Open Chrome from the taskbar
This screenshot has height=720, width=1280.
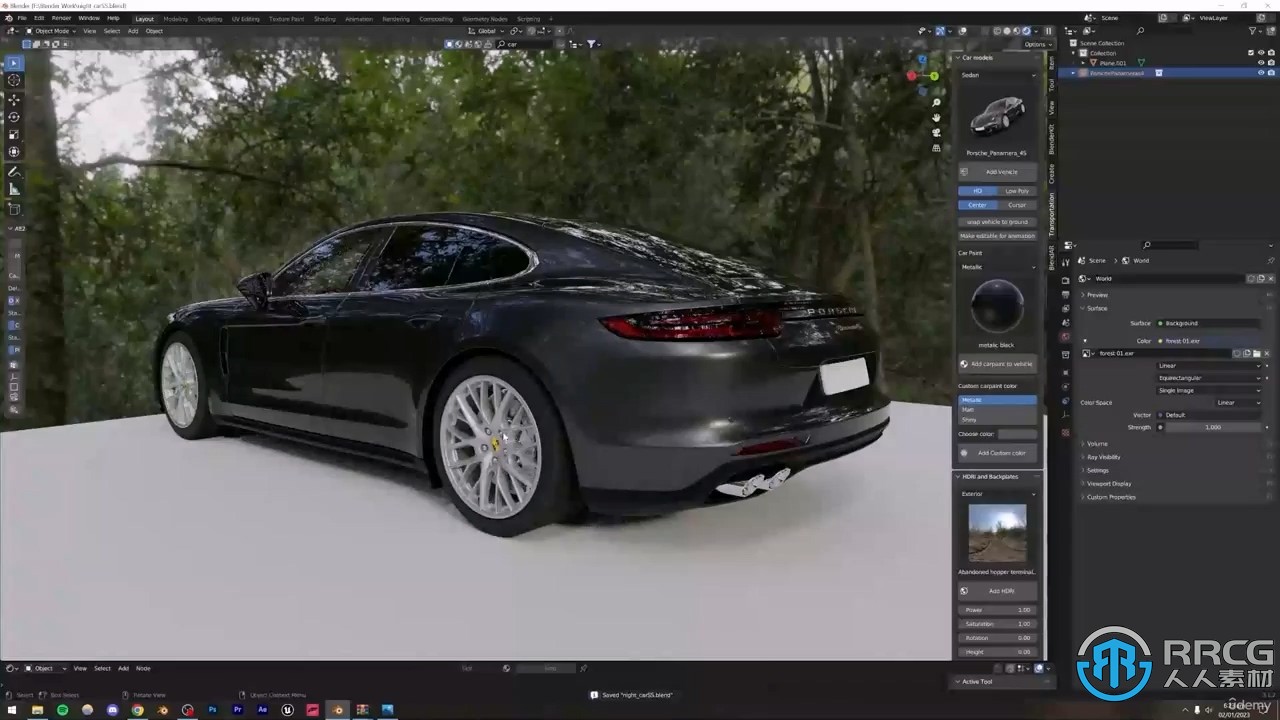[x=137, y=710]
